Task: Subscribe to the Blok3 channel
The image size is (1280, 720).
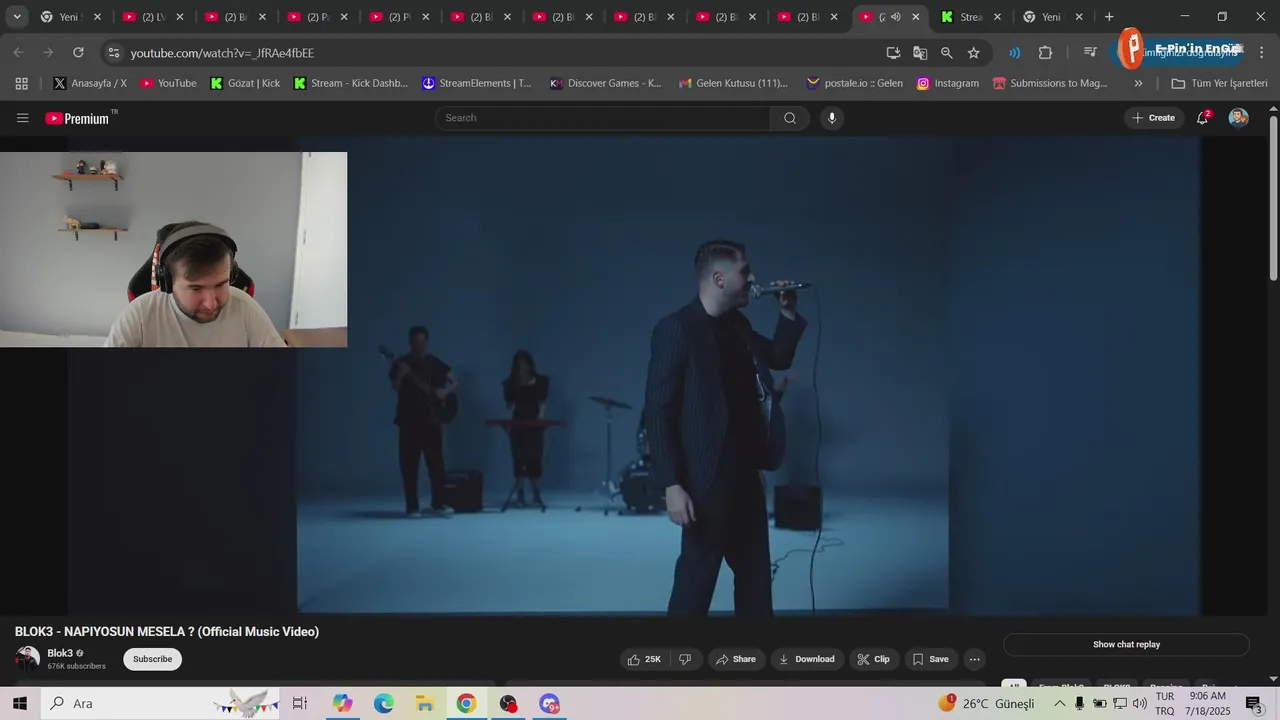Action: coord(153,659)
